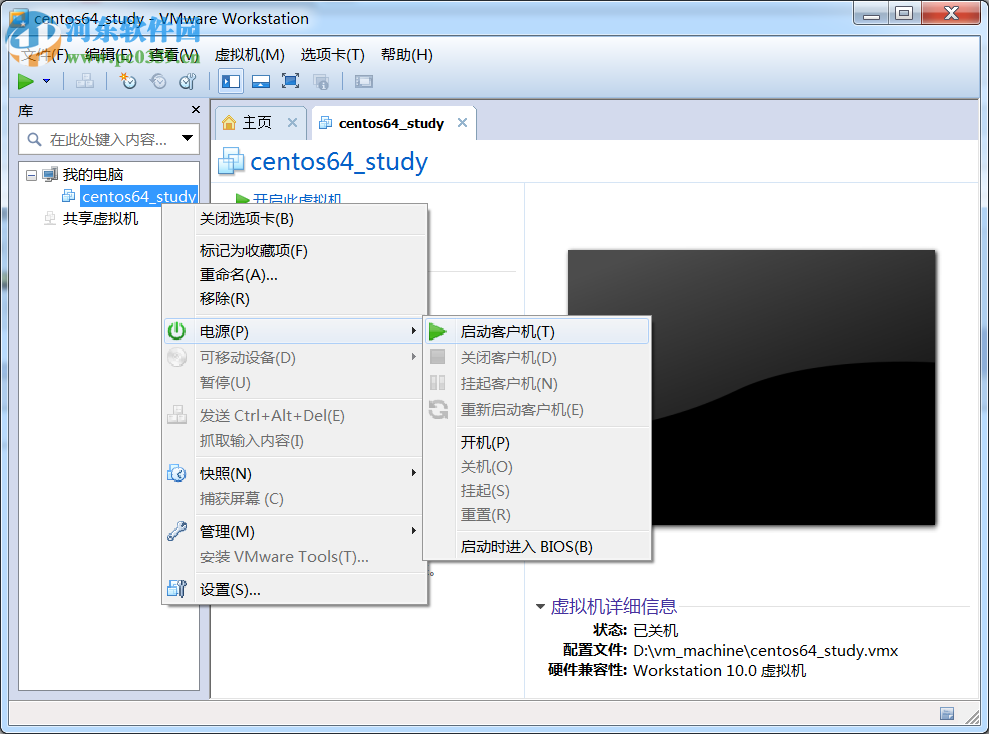Screen dimensions: 989x734
Task: Expand the 电源(P) submenu arrow
Action: click(413, 330)
